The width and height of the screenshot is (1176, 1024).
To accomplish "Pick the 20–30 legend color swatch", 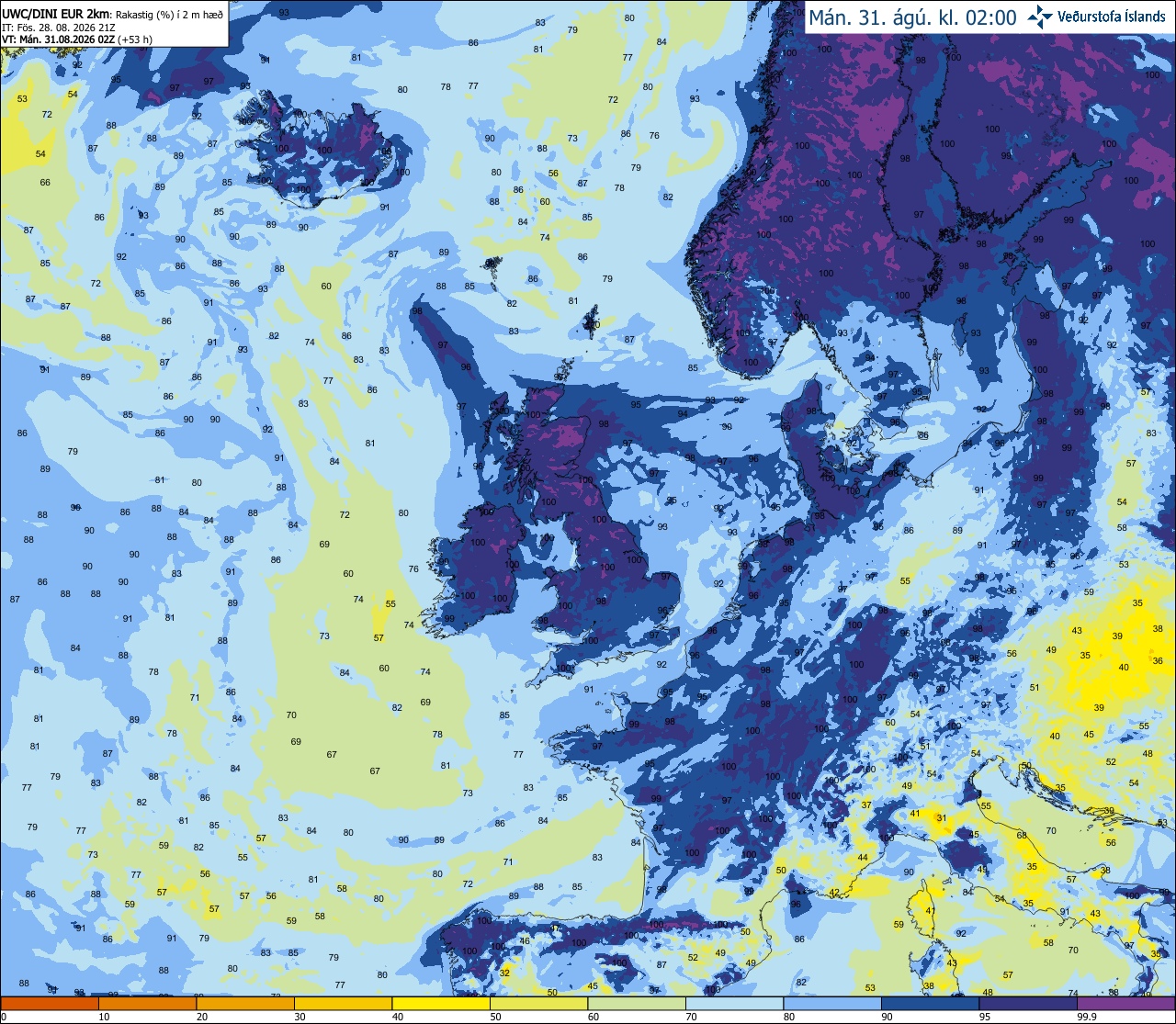I will pyautogui.click(x=245, y=1003).
